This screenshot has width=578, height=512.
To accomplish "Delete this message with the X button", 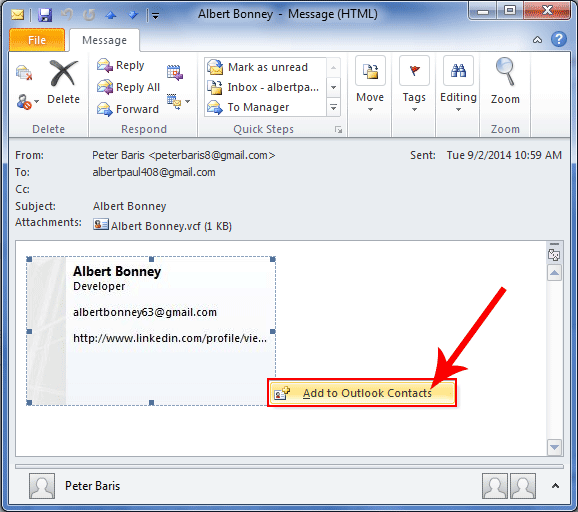I will (x=63, y=83).
